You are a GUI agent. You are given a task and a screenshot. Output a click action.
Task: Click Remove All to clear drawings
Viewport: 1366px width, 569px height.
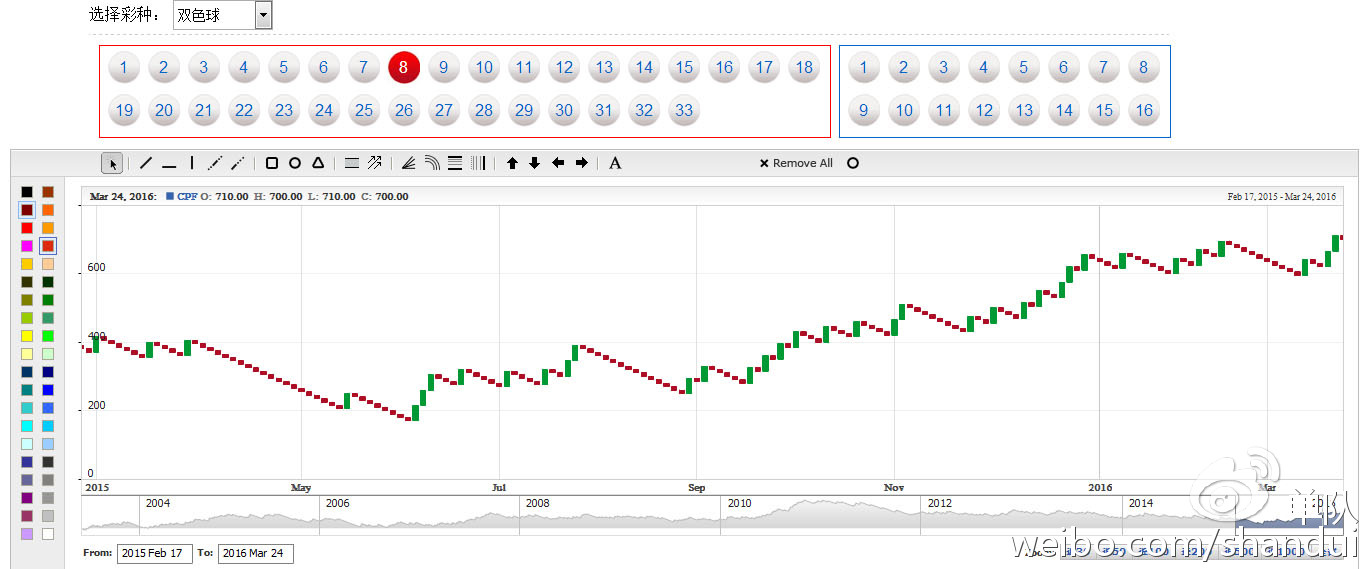(x=796, y=163)
